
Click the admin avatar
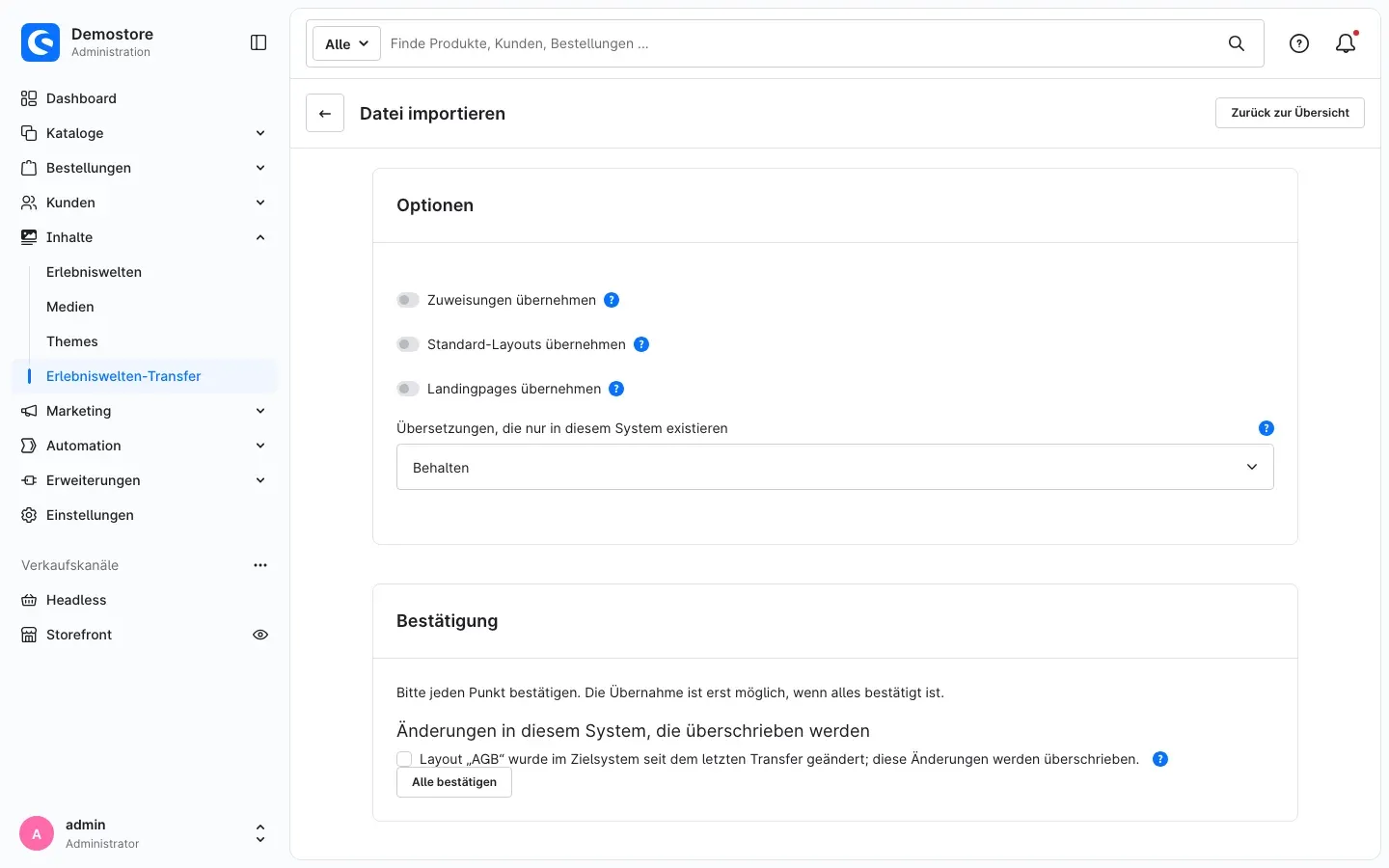(x=37, y=834)
